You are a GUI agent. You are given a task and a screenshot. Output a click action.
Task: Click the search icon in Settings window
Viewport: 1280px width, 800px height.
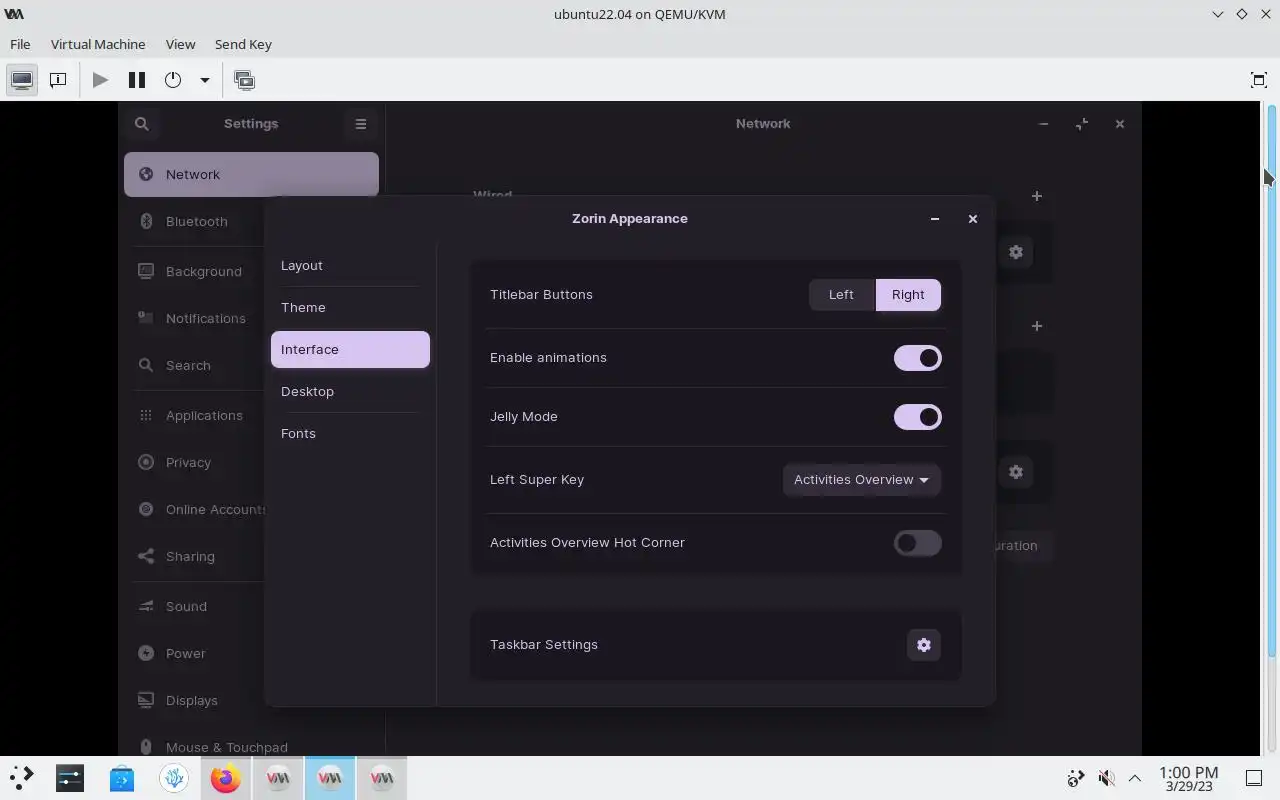click(142, 124)
